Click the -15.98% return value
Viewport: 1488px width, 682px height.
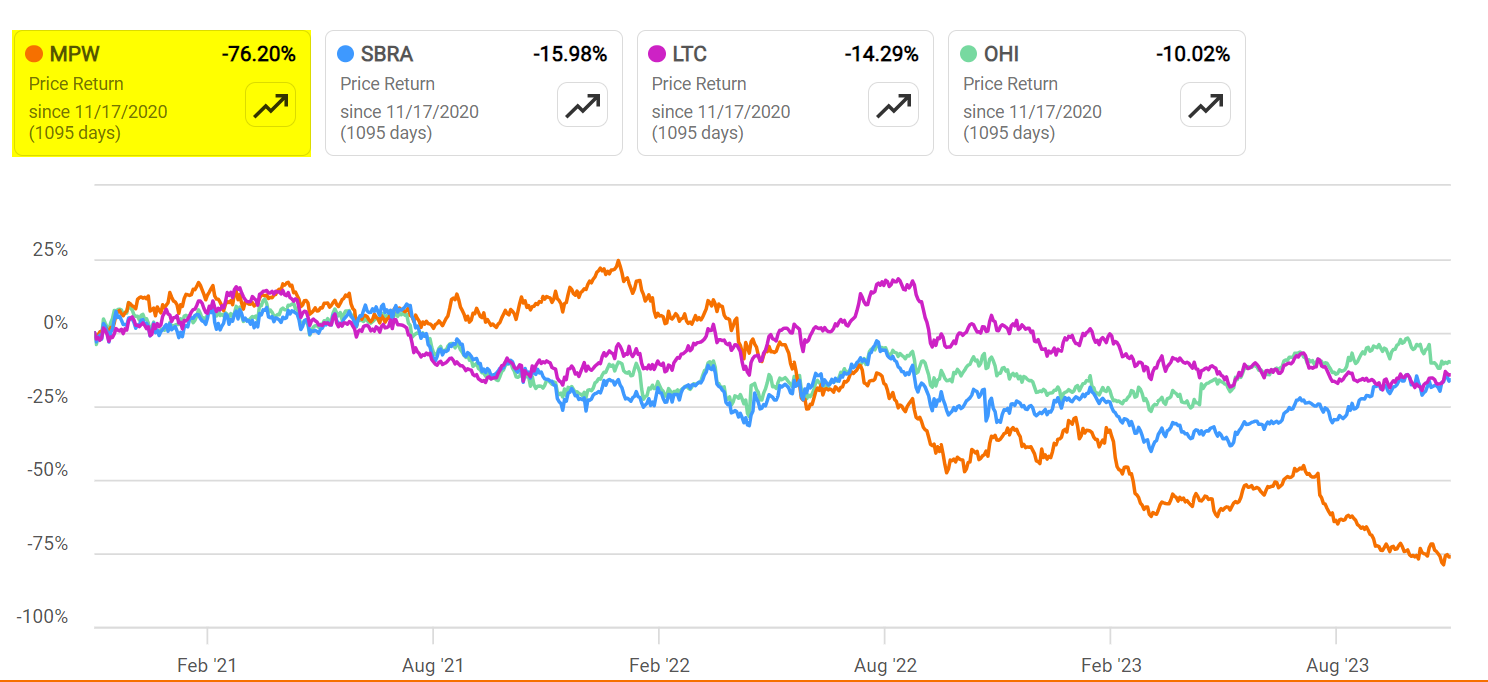point(570,54)
